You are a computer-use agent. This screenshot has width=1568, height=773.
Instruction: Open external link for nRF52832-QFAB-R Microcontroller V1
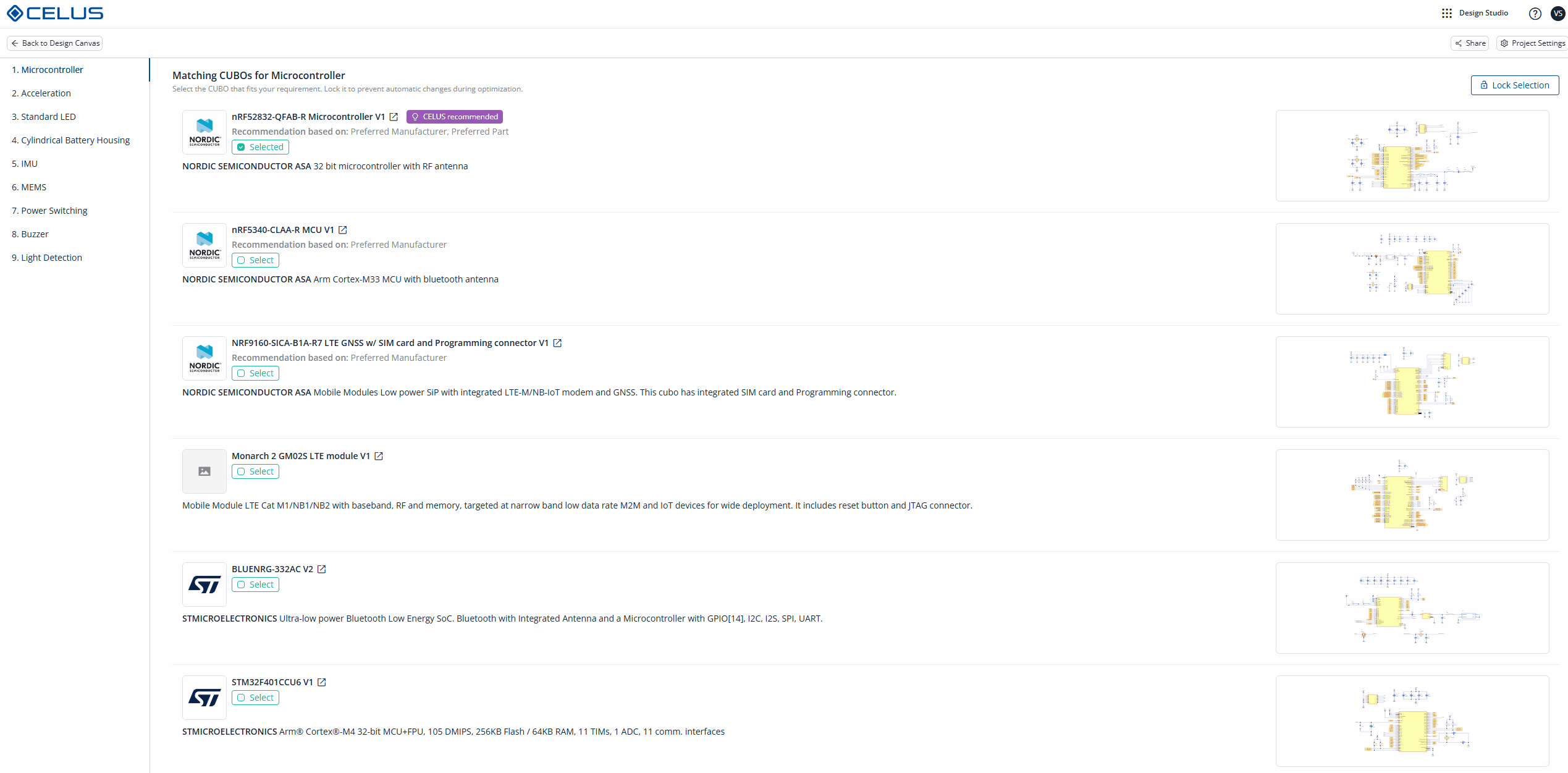(x=394, y=117)
